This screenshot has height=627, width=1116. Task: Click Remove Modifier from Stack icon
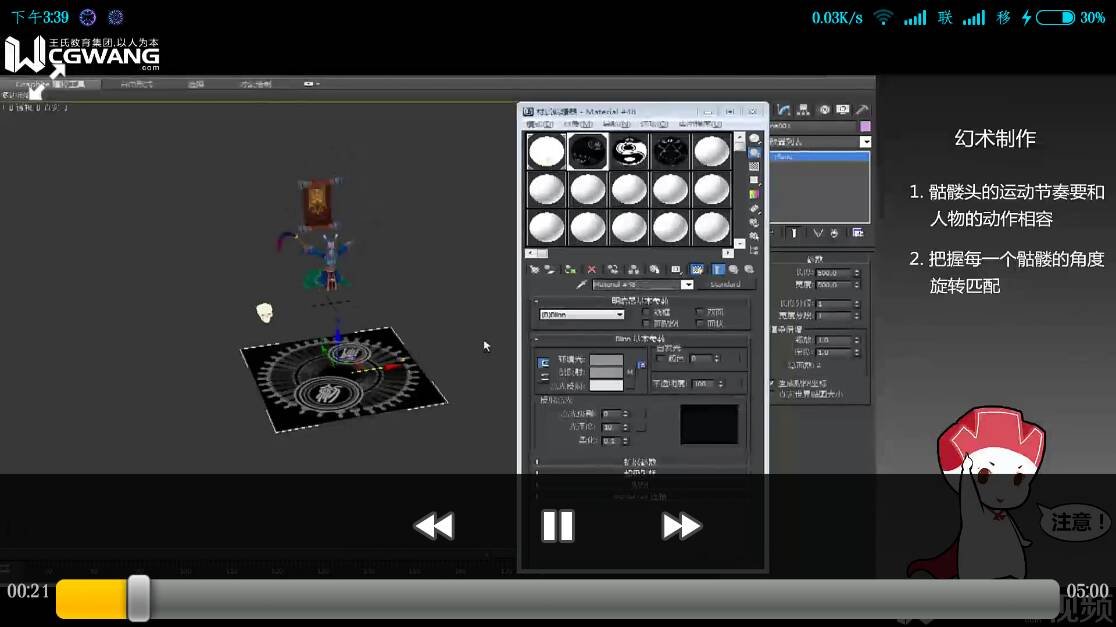pos(834,233)
